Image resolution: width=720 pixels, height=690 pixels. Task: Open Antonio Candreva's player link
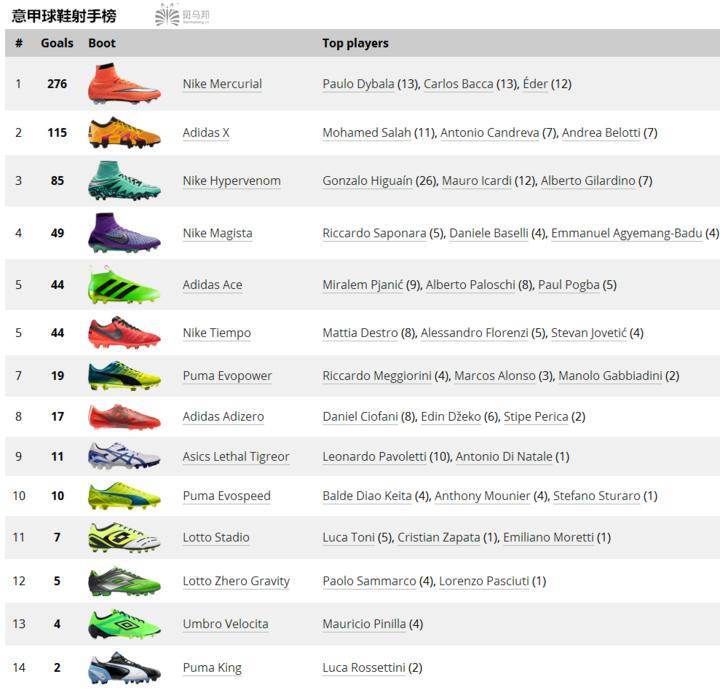(489, 133)
